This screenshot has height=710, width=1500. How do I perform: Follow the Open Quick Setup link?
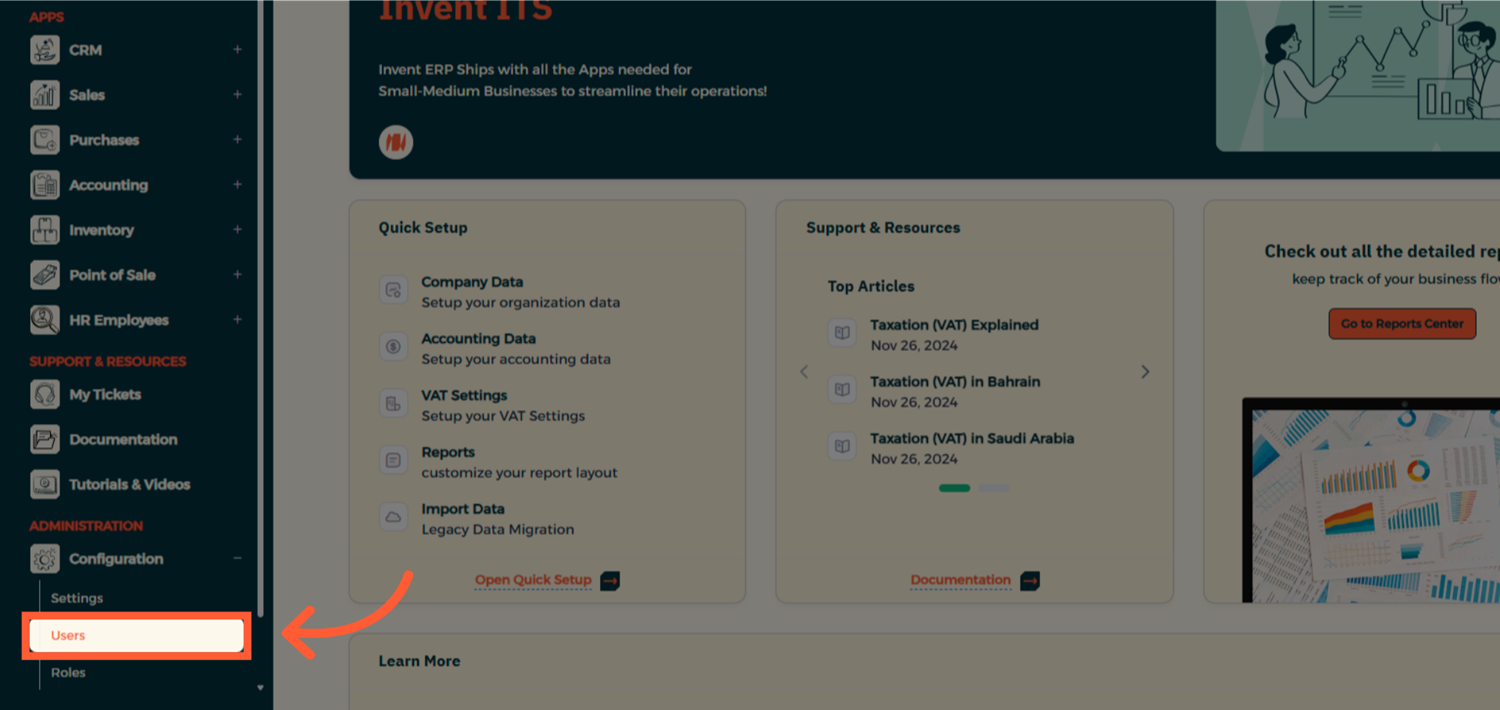pos(533,580)
